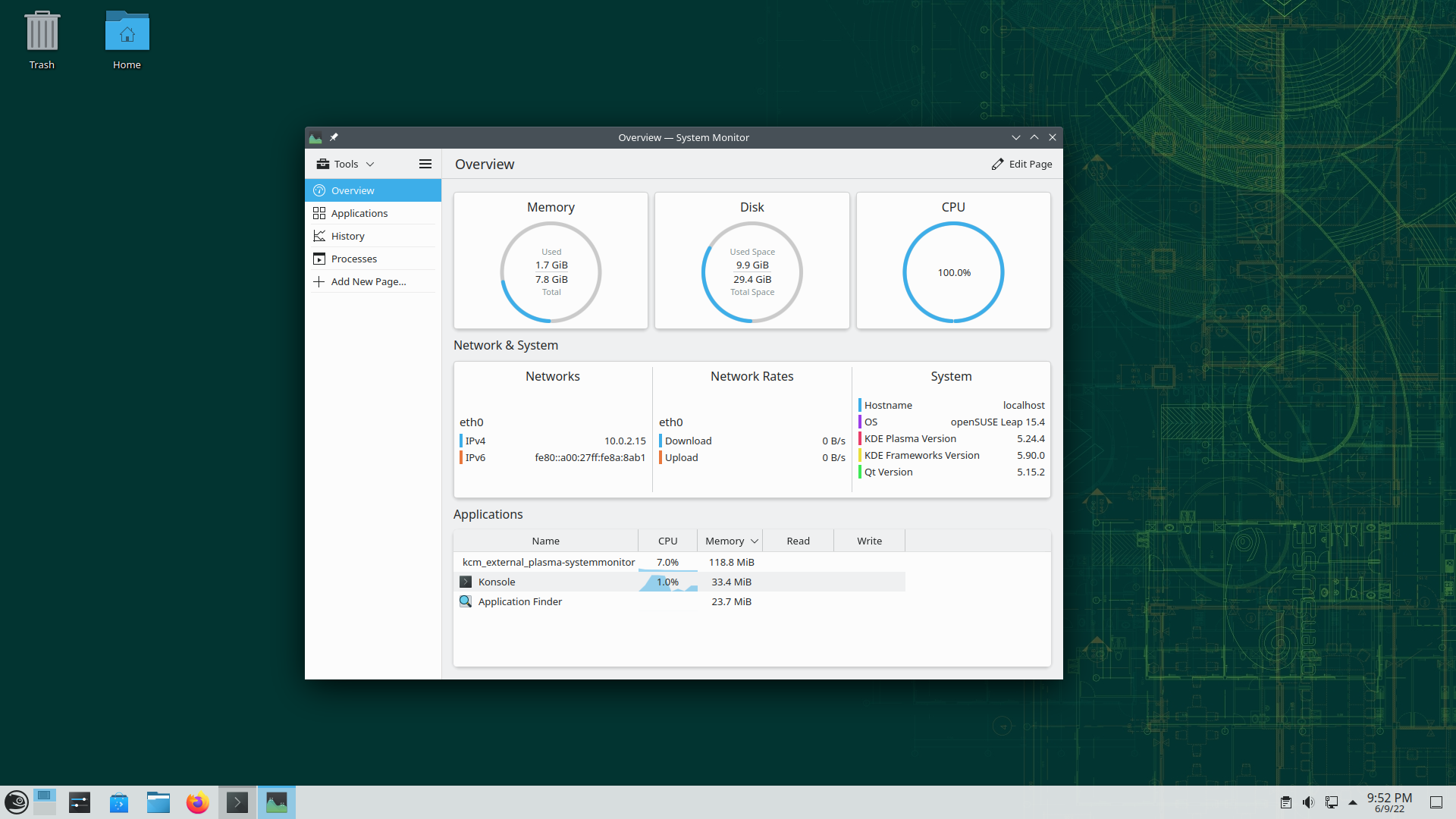Click the CPU usage circular gauge
Screen dimensions: 1456x819
pos(953,272)
